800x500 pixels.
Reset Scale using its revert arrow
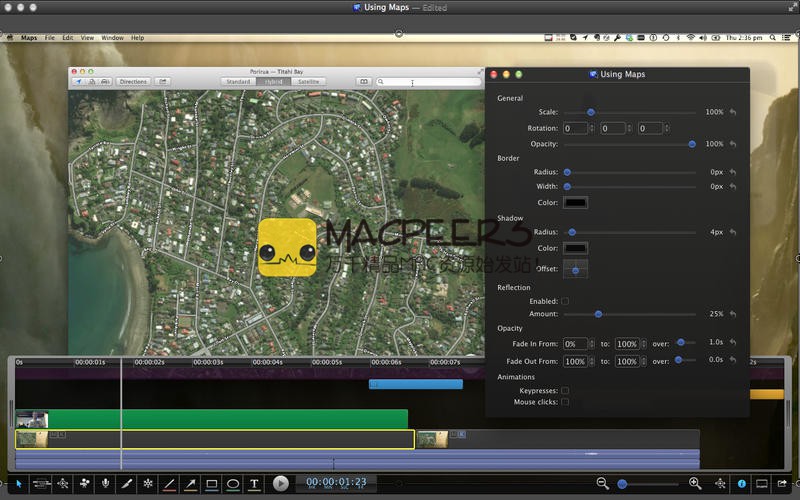pos(733,113)
